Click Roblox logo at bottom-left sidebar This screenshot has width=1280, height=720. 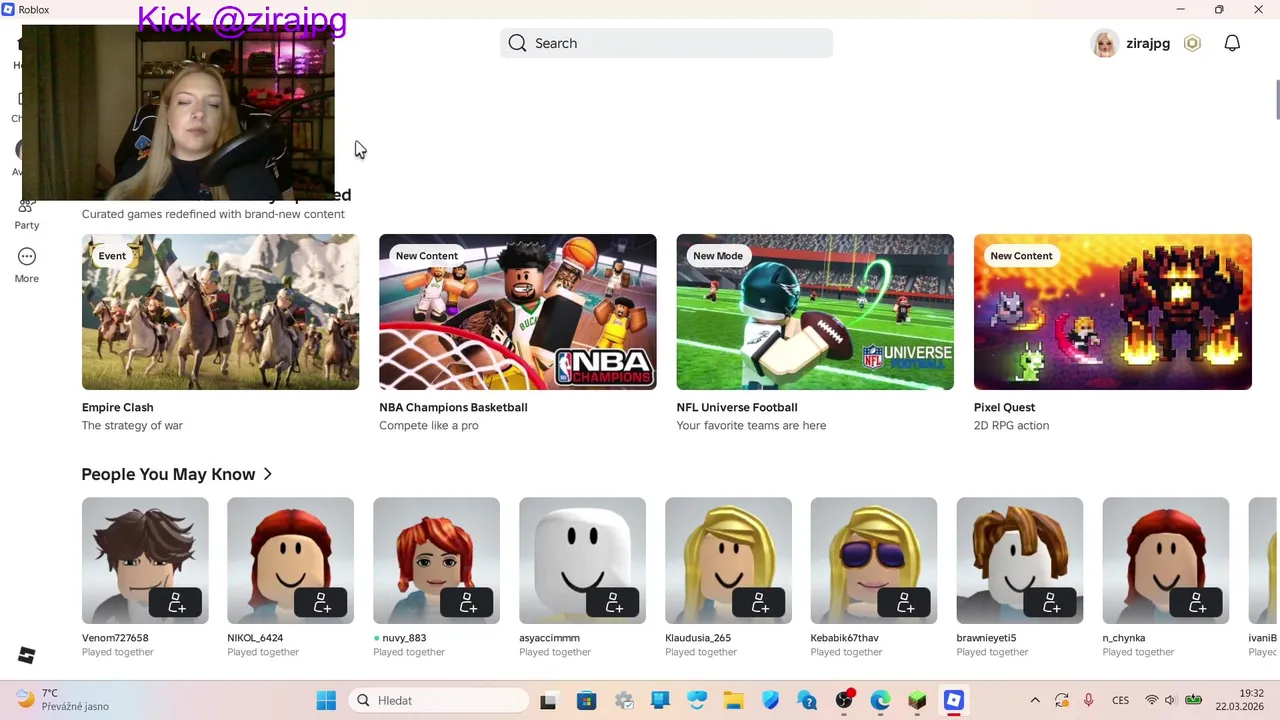27,655
